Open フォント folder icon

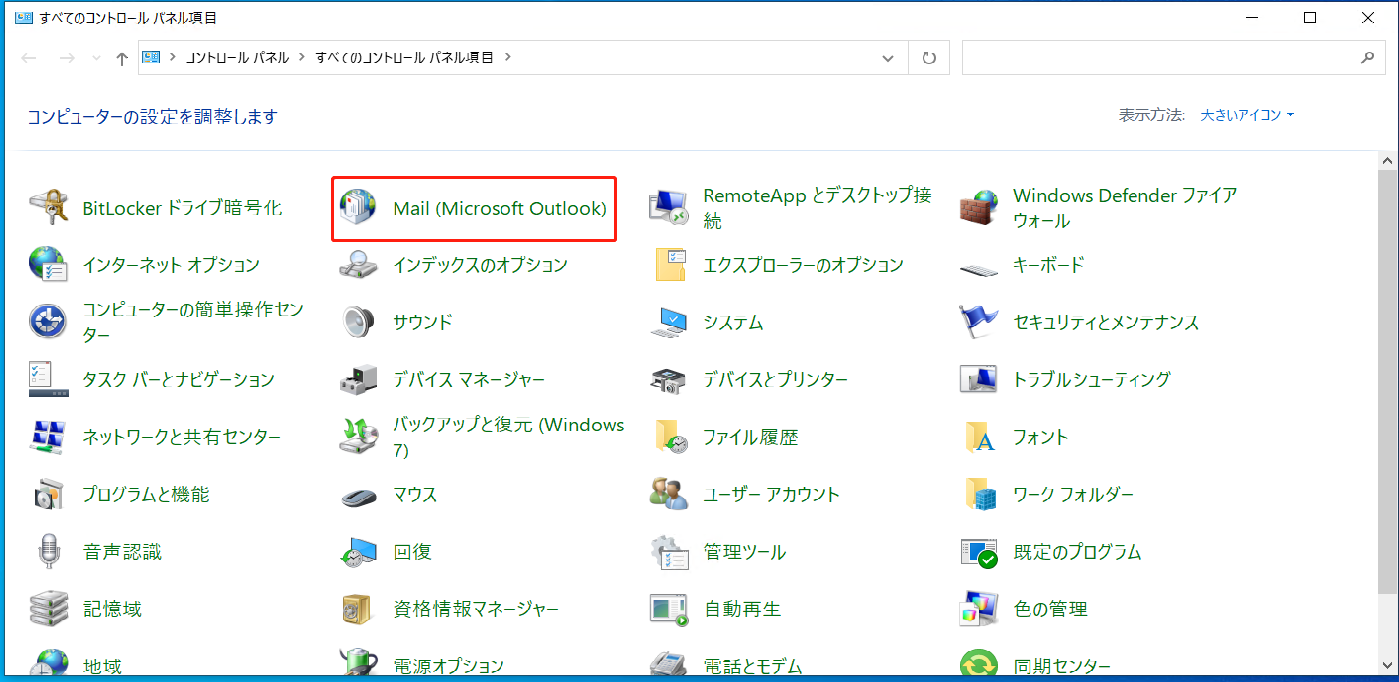point(978,437)
